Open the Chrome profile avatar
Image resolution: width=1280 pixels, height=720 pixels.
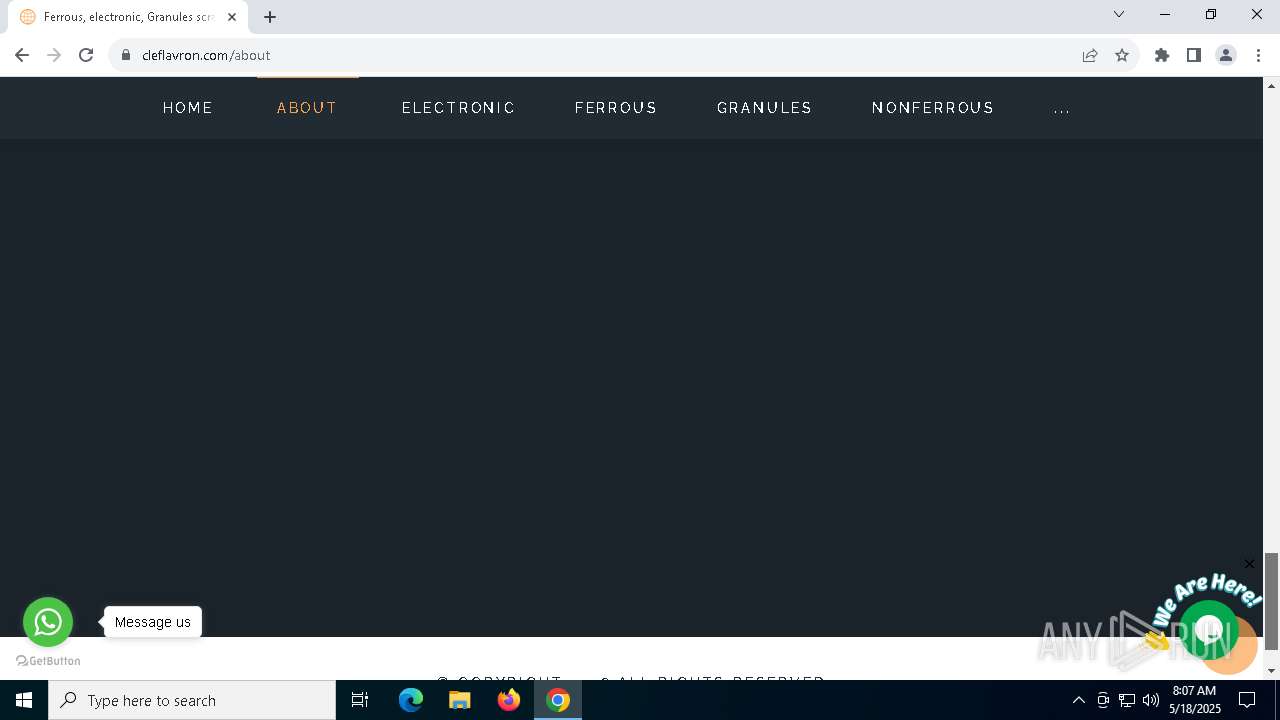click(1226, 55)
